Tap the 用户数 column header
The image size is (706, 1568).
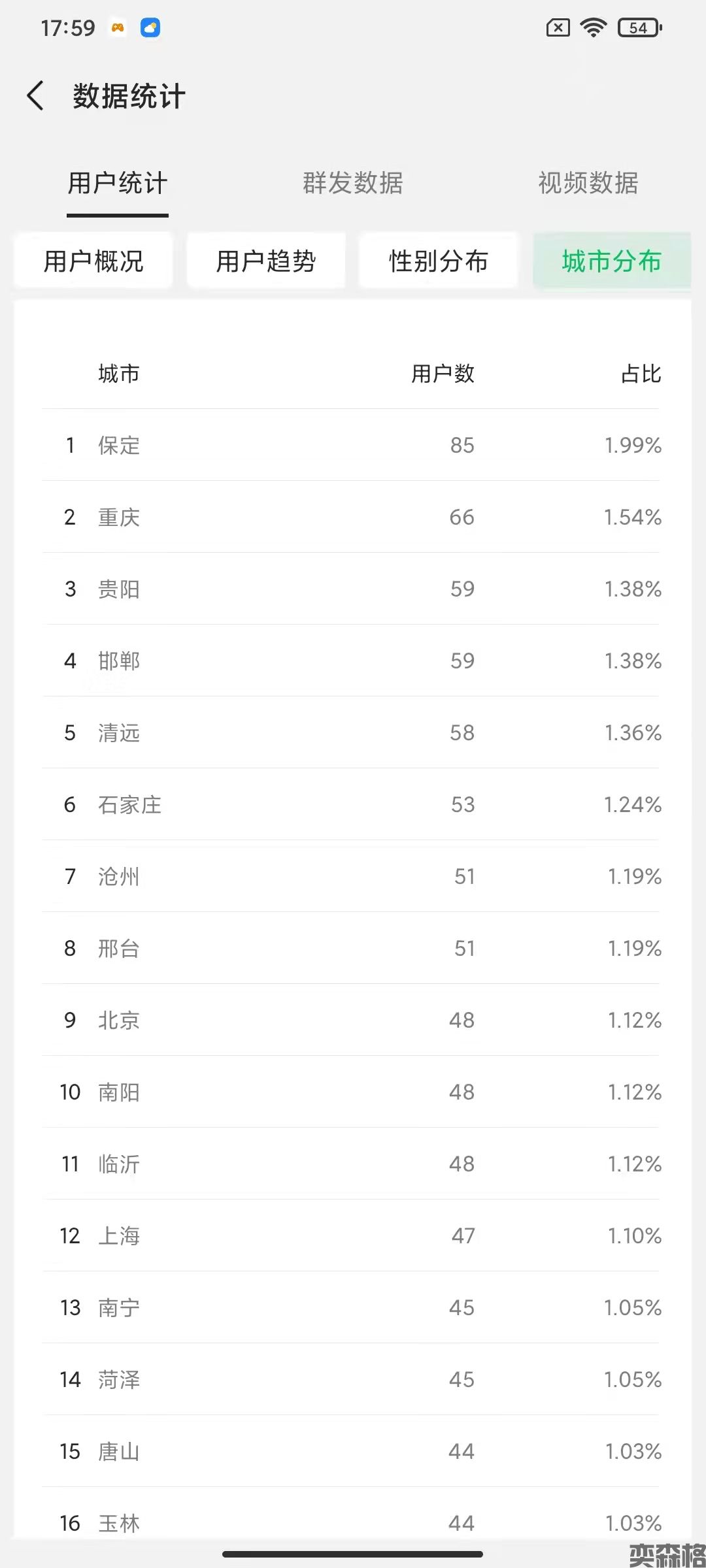pyautogui.click(x=443, y=374)
